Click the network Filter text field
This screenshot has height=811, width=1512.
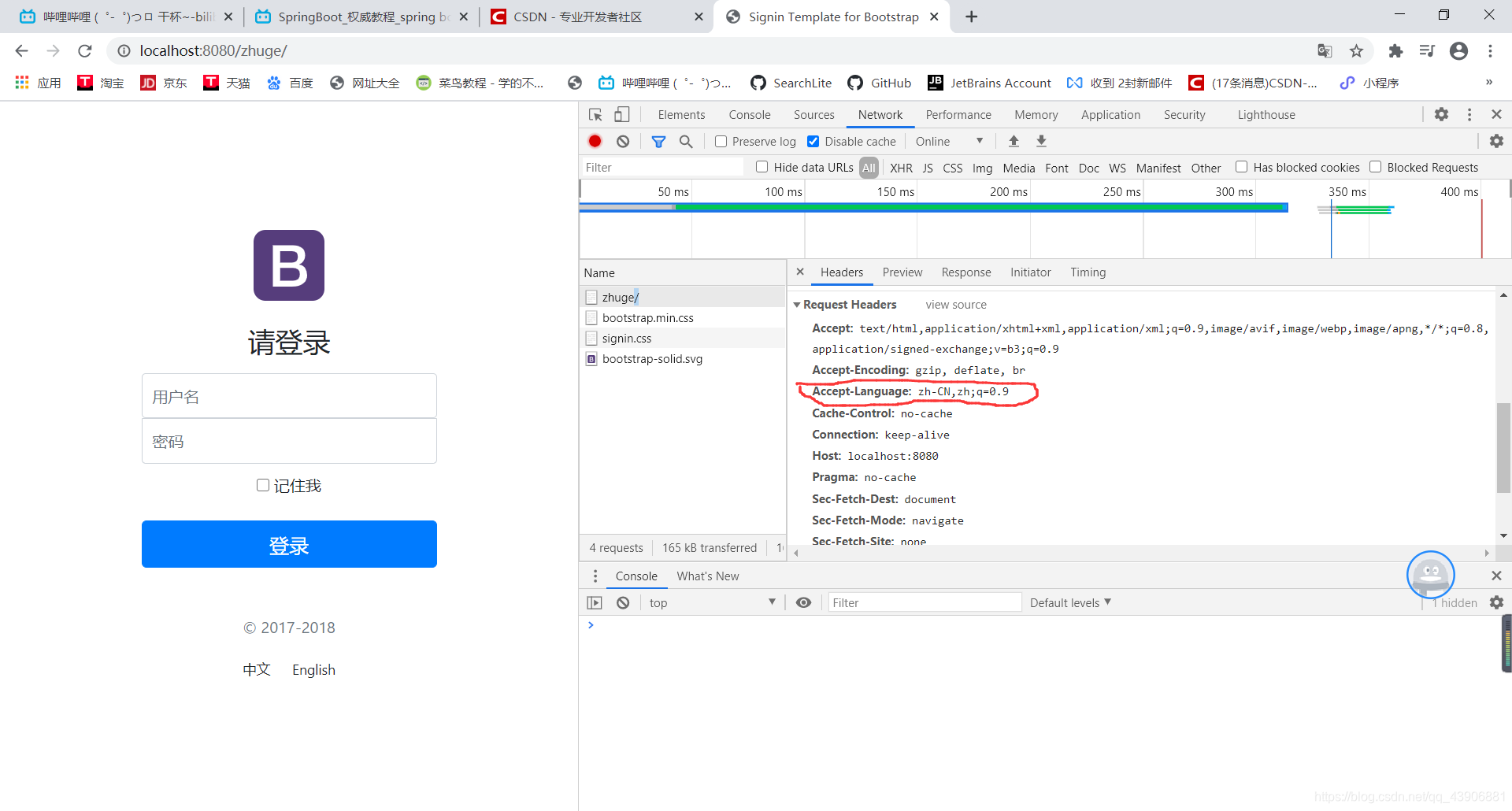(x=662, y=168)
